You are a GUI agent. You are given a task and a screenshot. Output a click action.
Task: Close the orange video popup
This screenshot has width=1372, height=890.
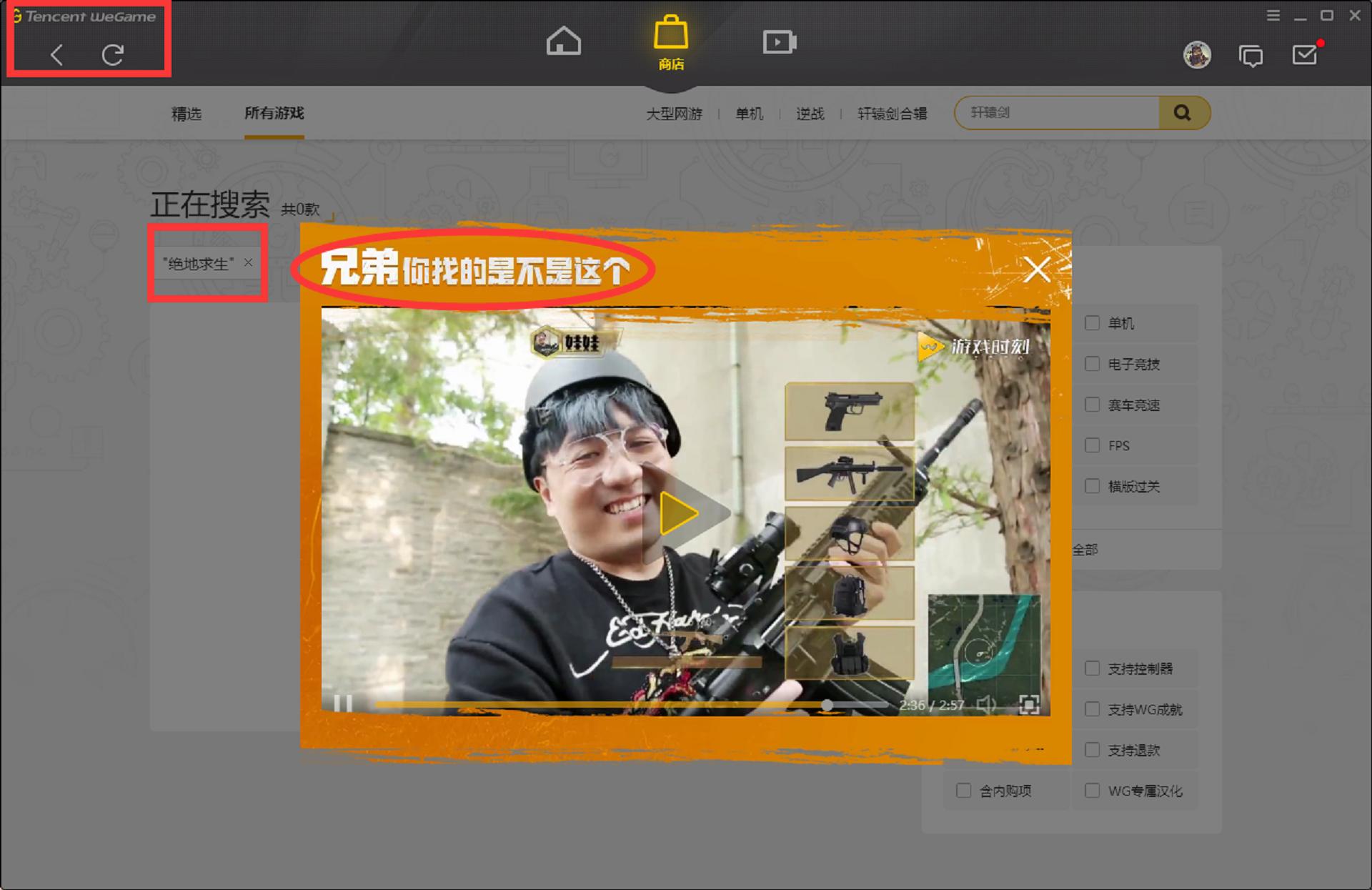tap(1036, 270)
